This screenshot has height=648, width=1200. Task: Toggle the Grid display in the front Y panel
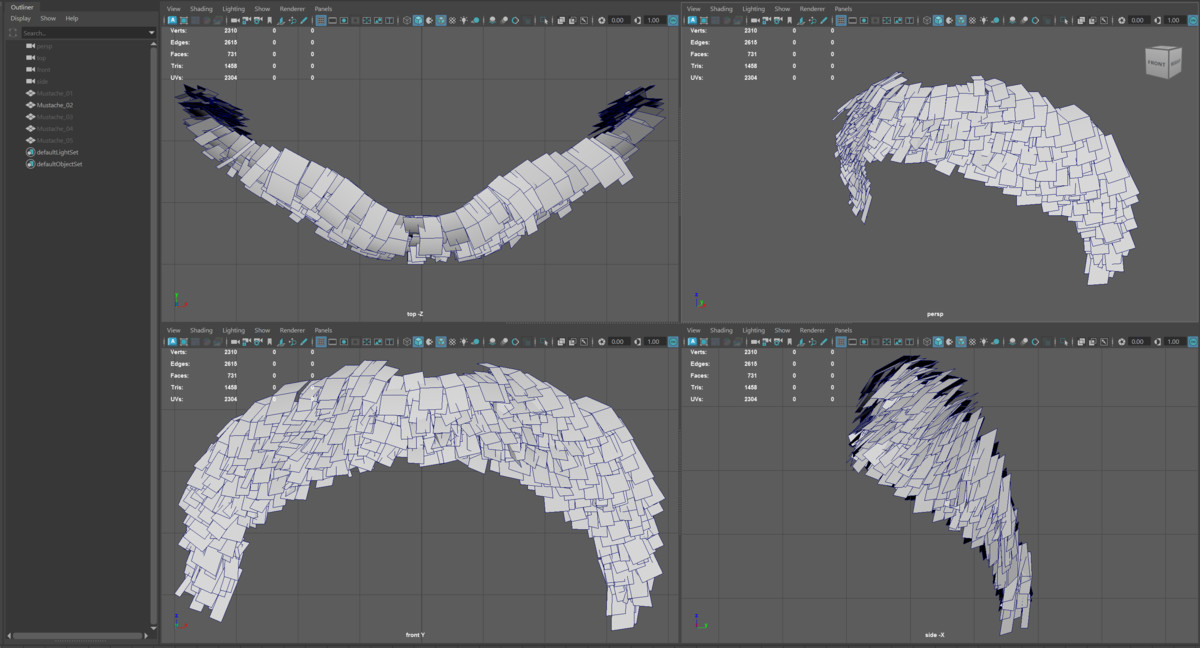321,341
